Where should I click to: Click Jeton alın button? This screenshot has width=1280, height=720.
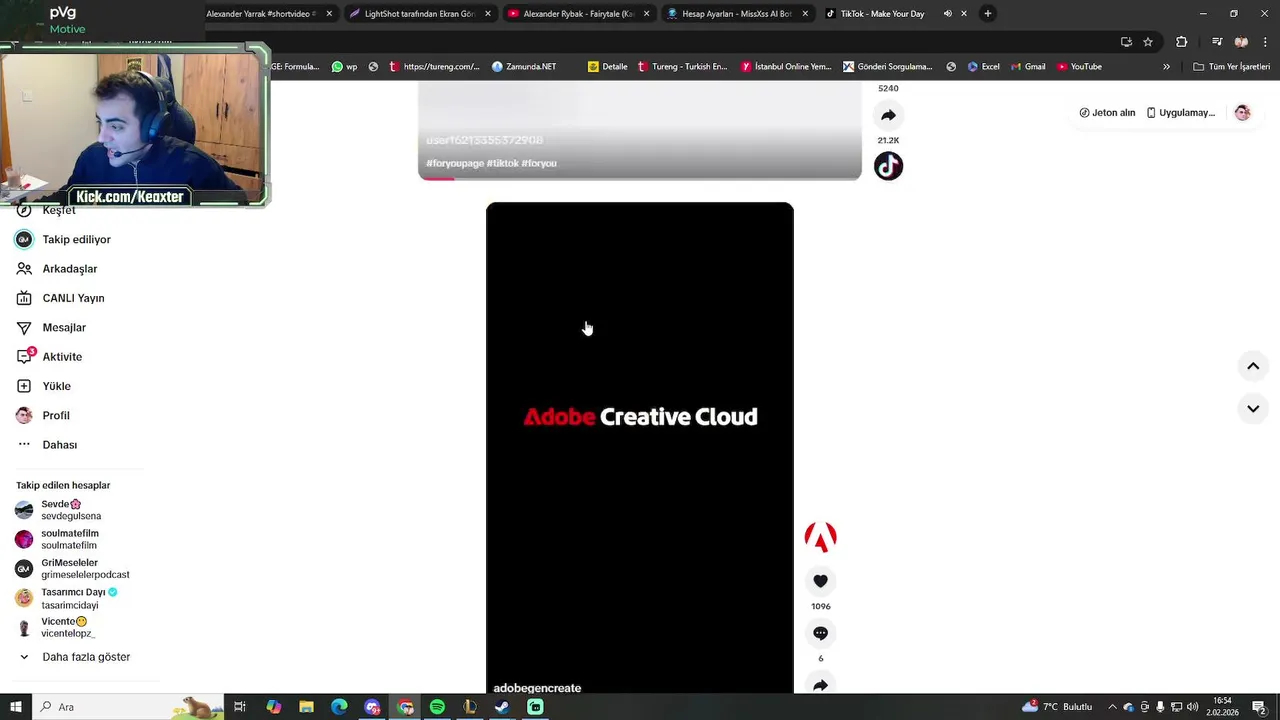1107,113
